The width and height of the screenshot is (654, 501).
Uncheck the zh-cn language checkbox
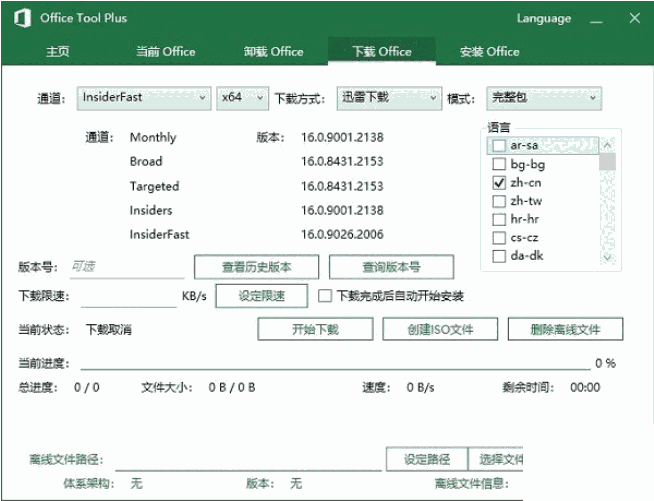pos(499,184)
